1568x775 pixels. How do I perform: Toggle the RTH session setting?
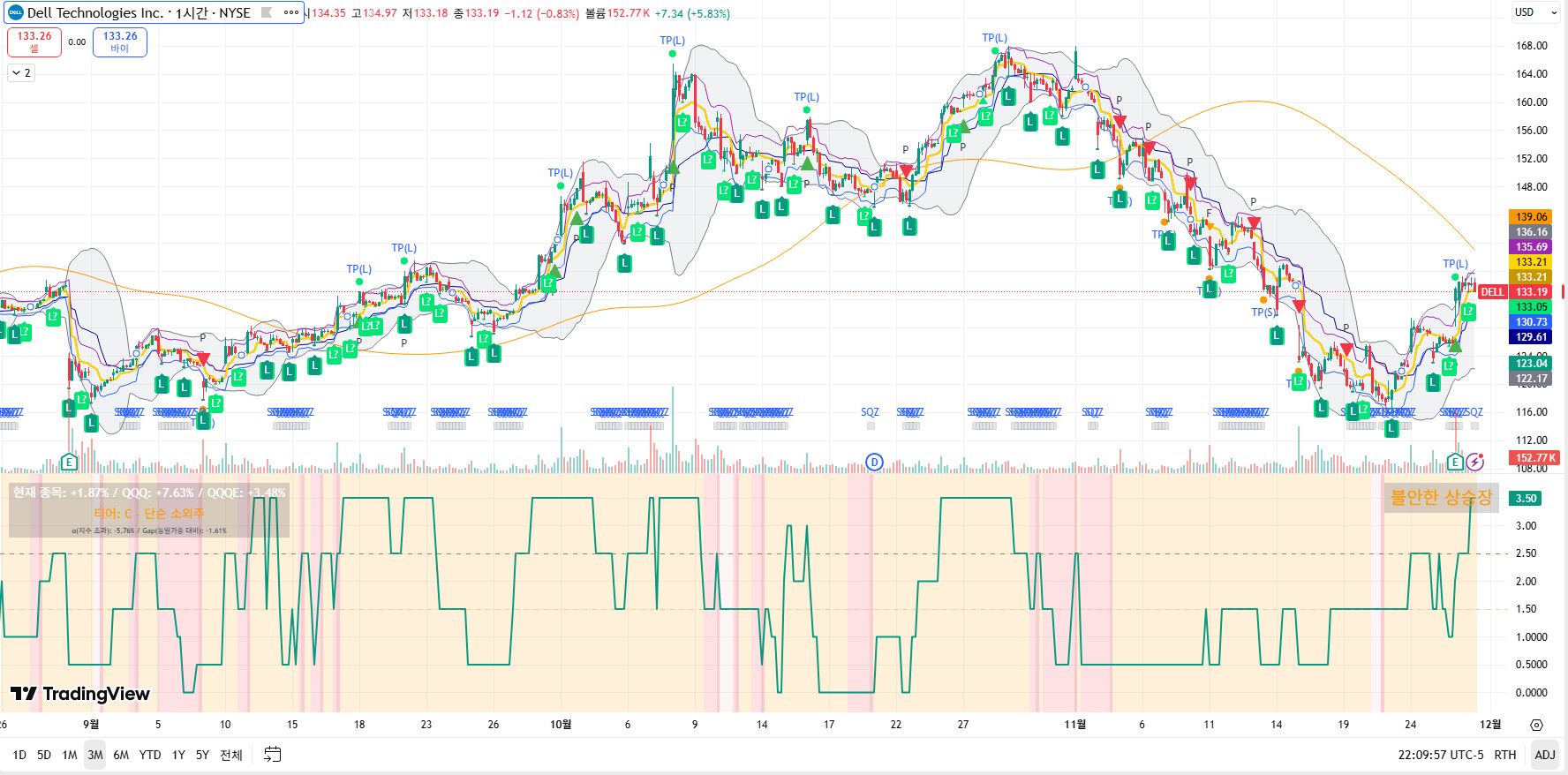(1505, 755)
